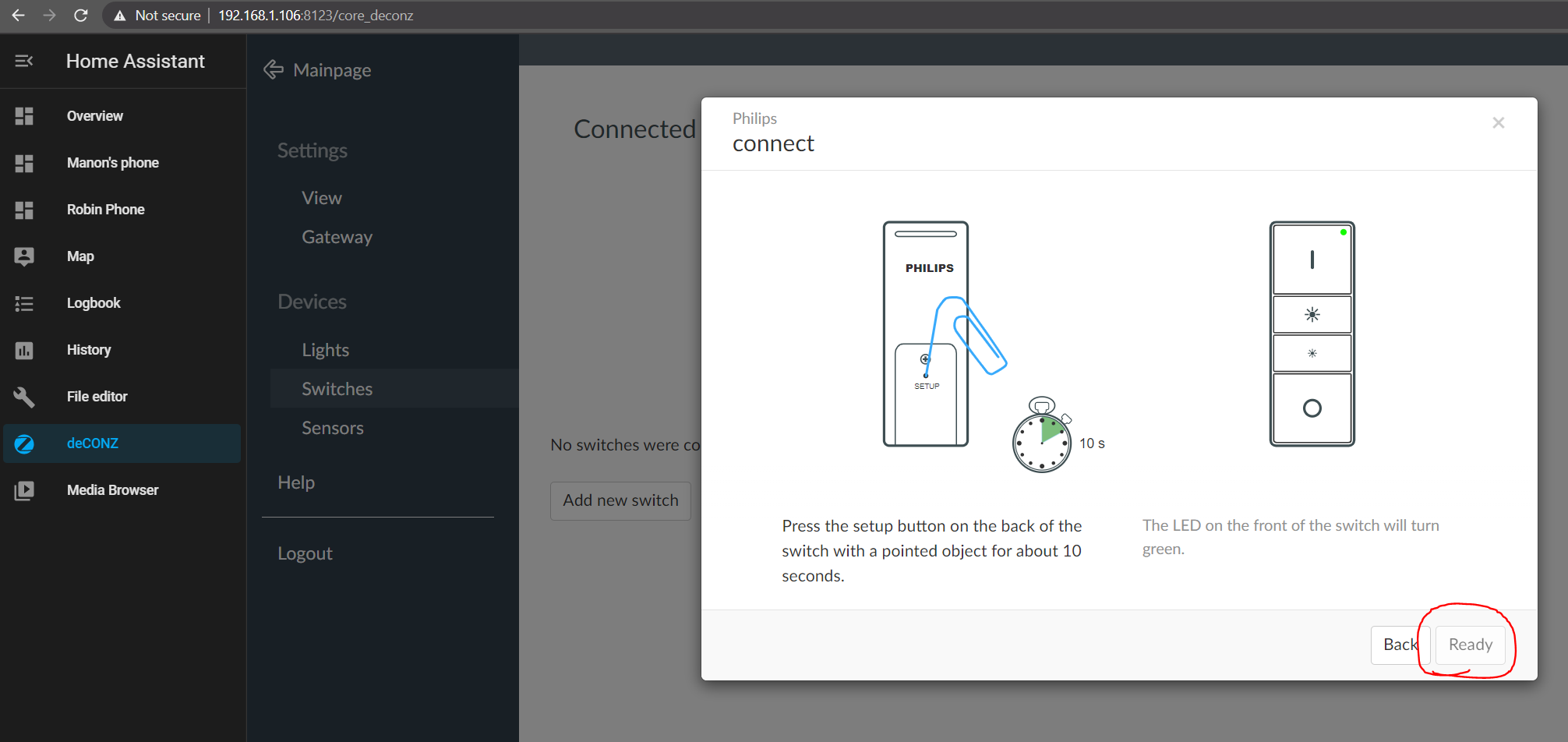Click the Devices section heading
Screen dimensions: 1568x742
click(312, 302)
